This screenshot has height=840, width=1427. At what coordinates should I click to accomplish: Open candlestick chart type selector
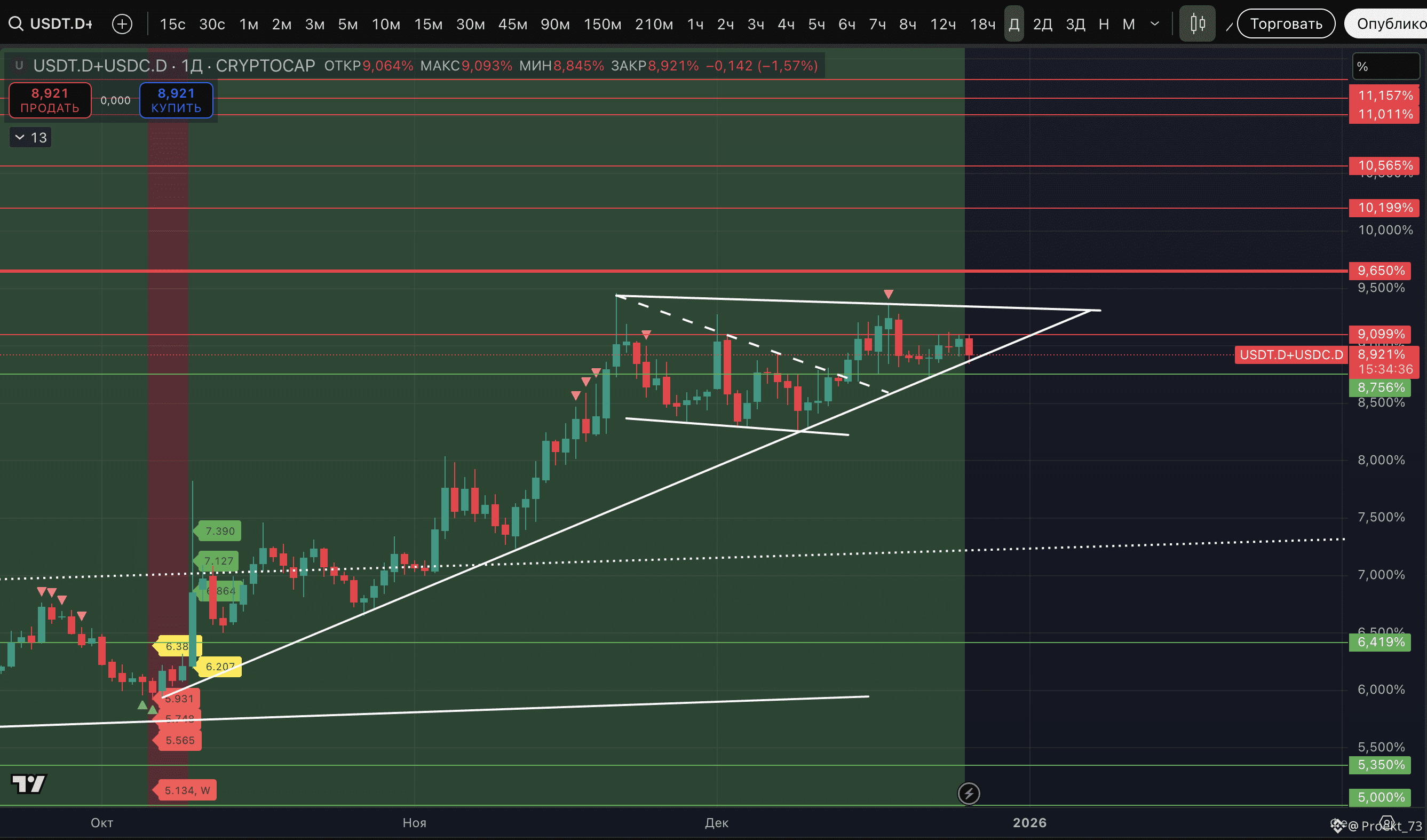[1196, 24]
